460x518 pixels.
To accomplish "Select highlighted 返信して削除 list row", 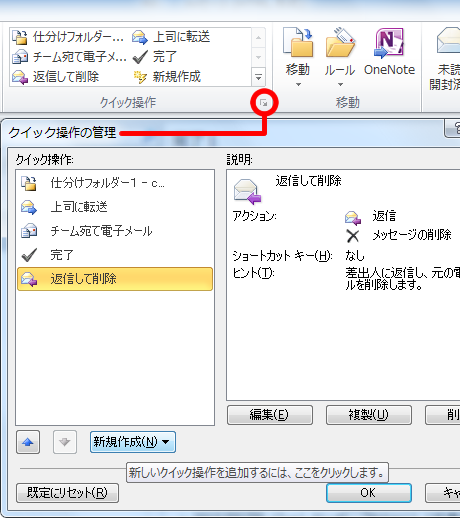I will pyautogui.click(x=115, y=279).
